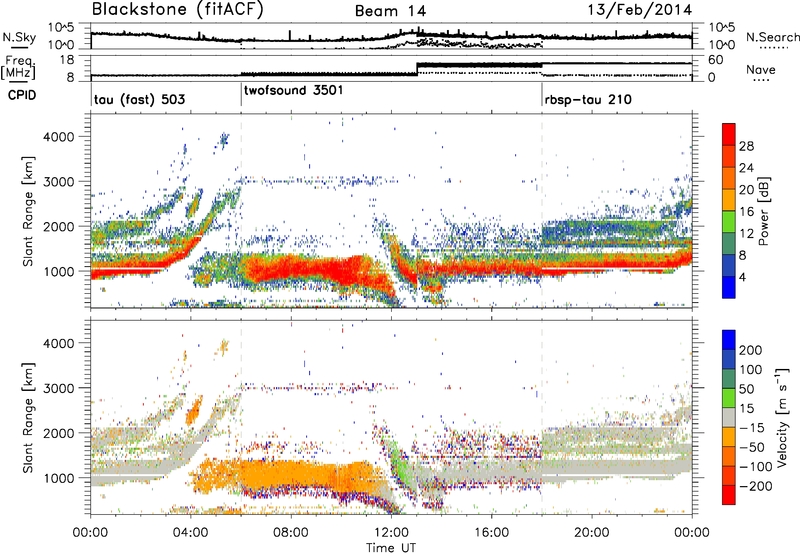Viewport: 800px width, 554px height.
Task: Click the '4000' tick on power panel
Action: 58,137
